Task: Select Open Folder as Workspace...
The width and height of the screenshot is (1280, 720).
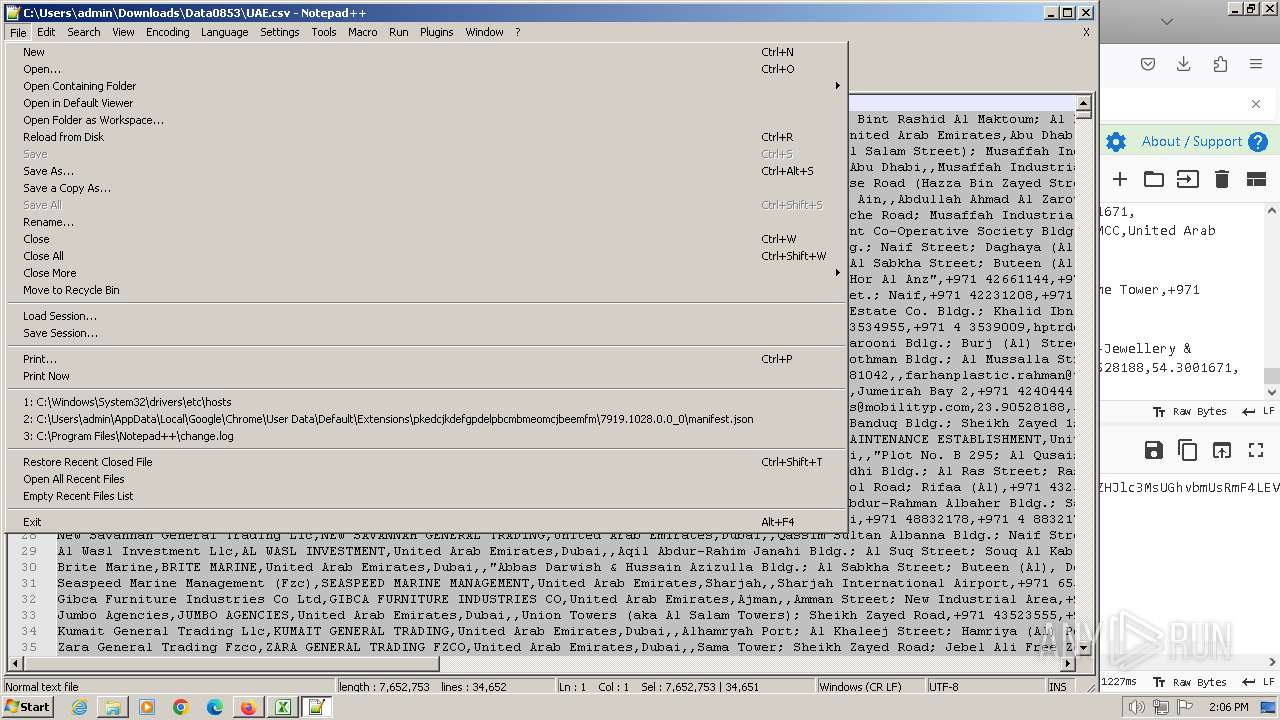Action: click(x=426, y=120)
